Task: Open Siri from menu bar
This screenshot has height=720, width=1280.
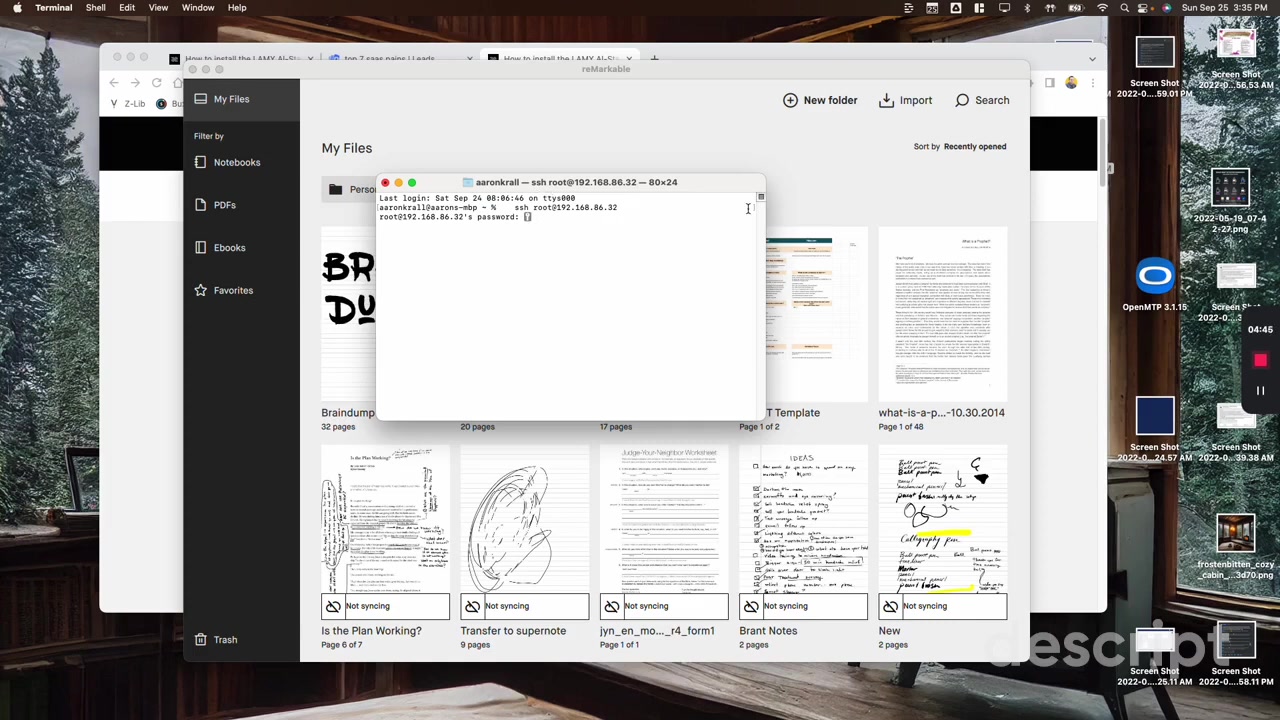Action: pyautogui.click(x=1166, y=8)
